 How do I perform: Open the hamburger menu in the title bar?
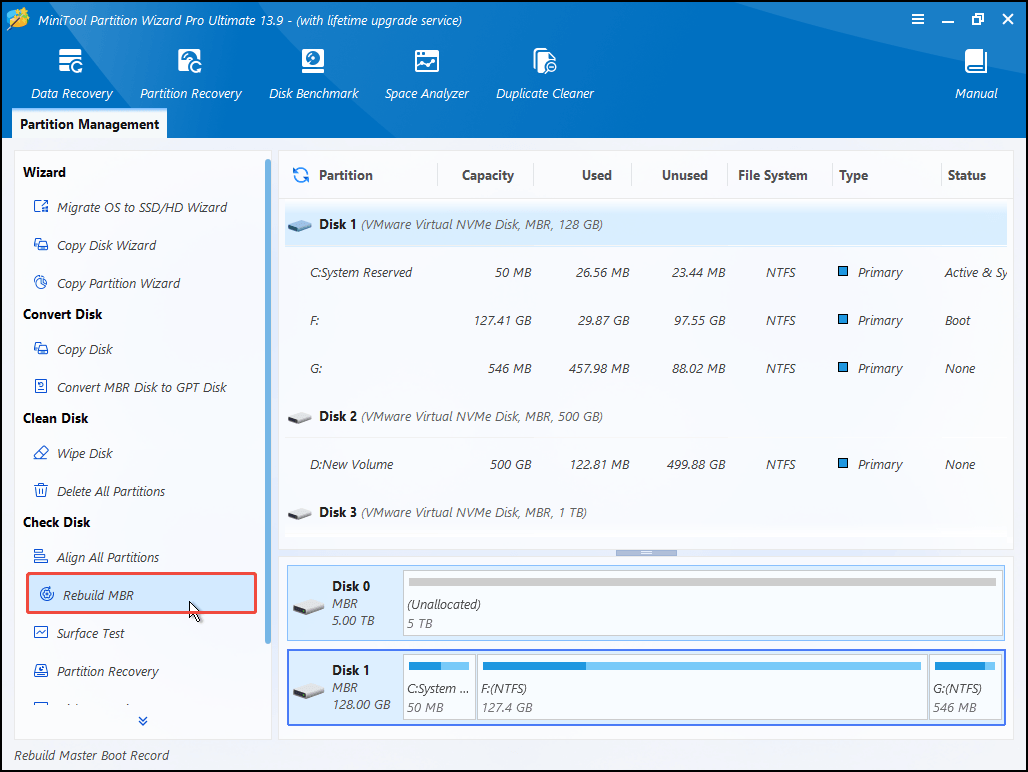pyautogui.click(x=918, y=20)
